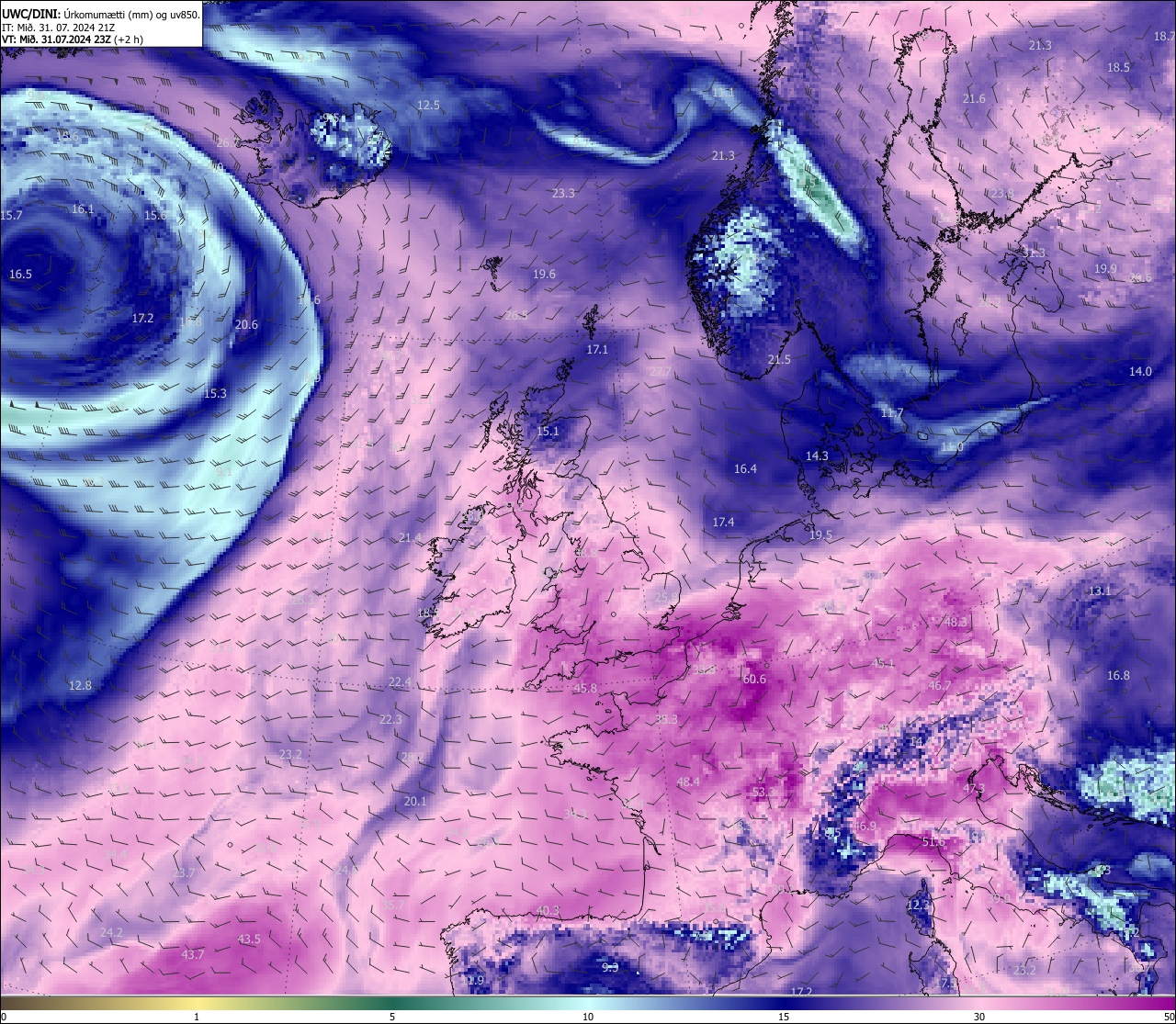1176x1024 pixels.
Task: Click the 15.3 value south of the cyclone
Action: point(215,393)
